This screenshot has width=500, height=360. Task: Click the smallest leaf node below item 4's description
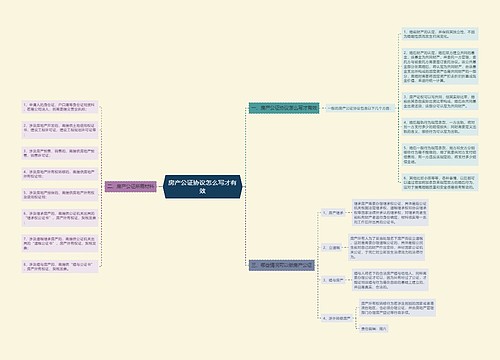(x=374, y=329)
